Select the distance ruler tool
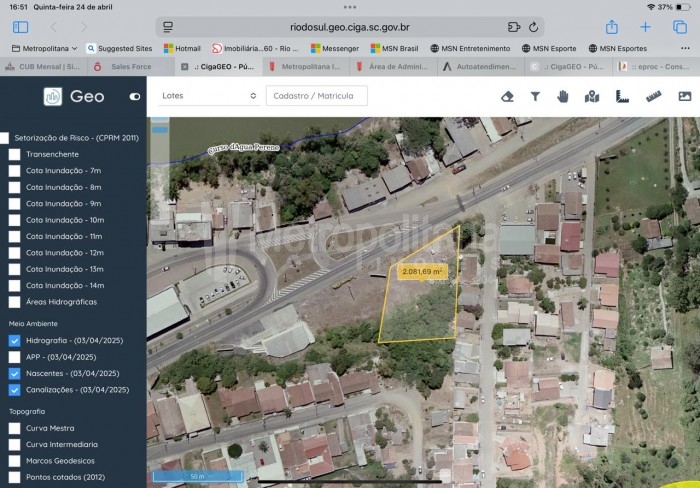This screenshot has height=488, width=700. [654, 96]
